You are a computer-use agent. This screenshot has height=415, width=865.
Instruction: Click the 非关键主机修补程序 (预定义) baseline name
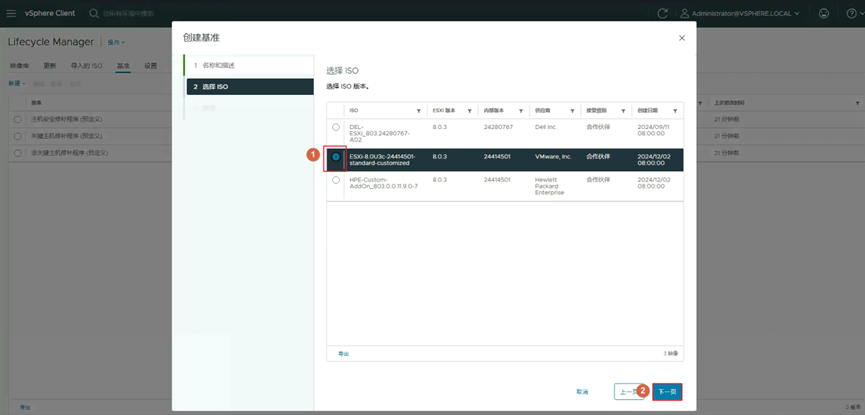(x=69, y=152)
